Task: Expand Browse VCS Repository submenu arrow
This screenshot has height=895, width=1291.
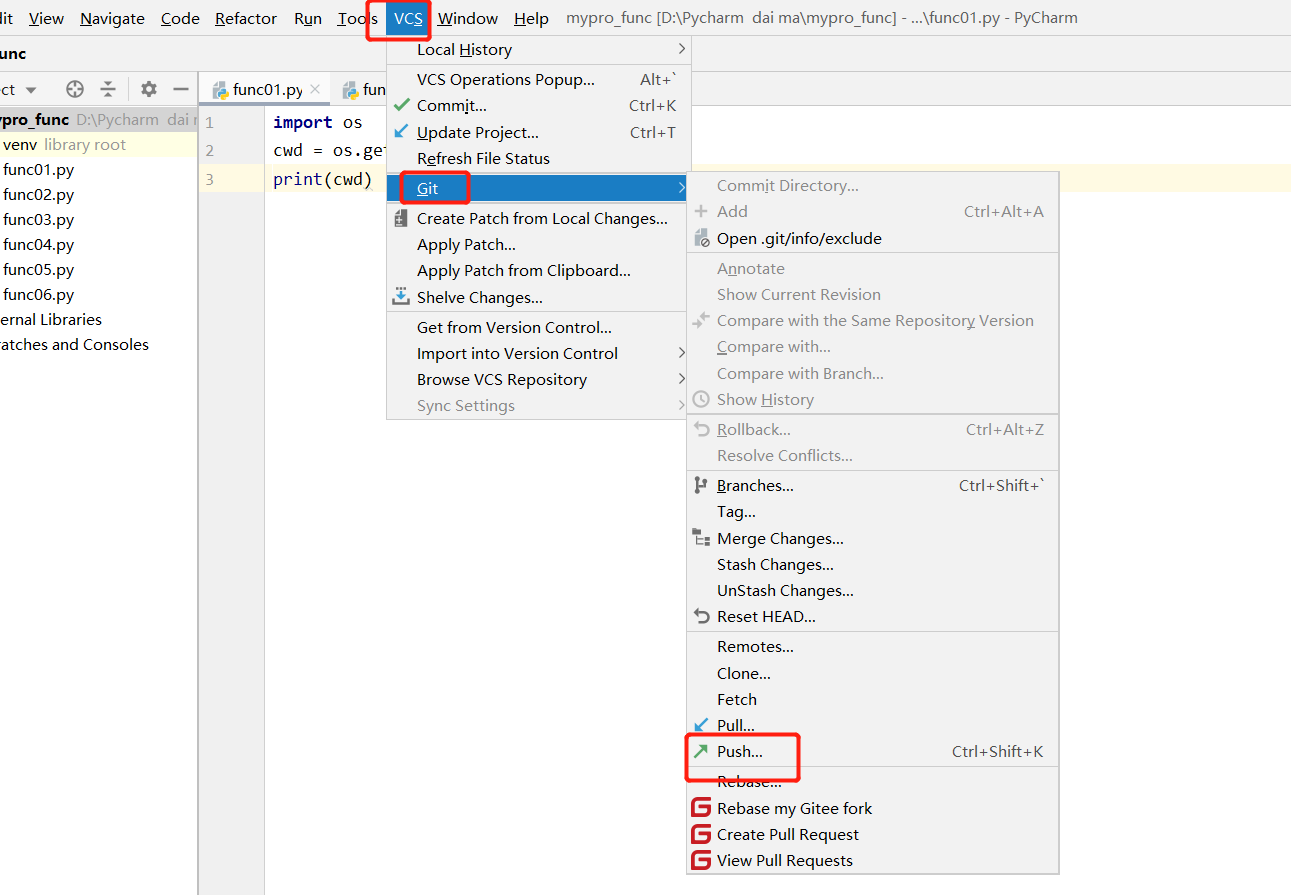Action: pyautogui.click(x=681, y=379)
